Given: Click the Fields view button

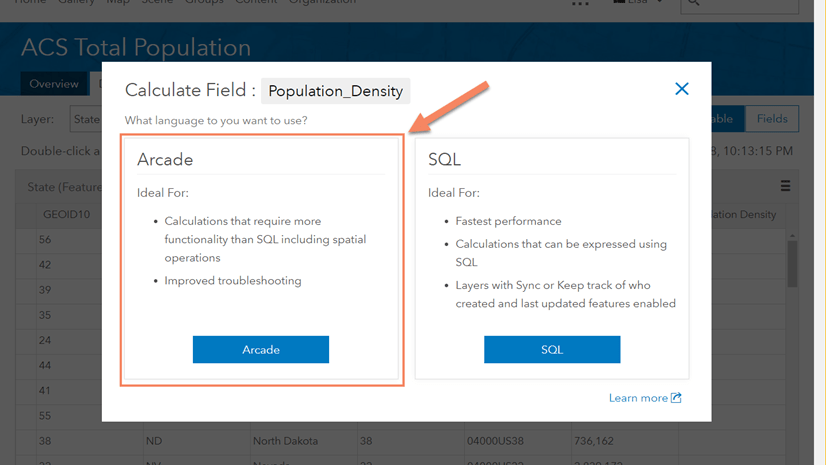Looking at the screenshot, I should 772,119.
